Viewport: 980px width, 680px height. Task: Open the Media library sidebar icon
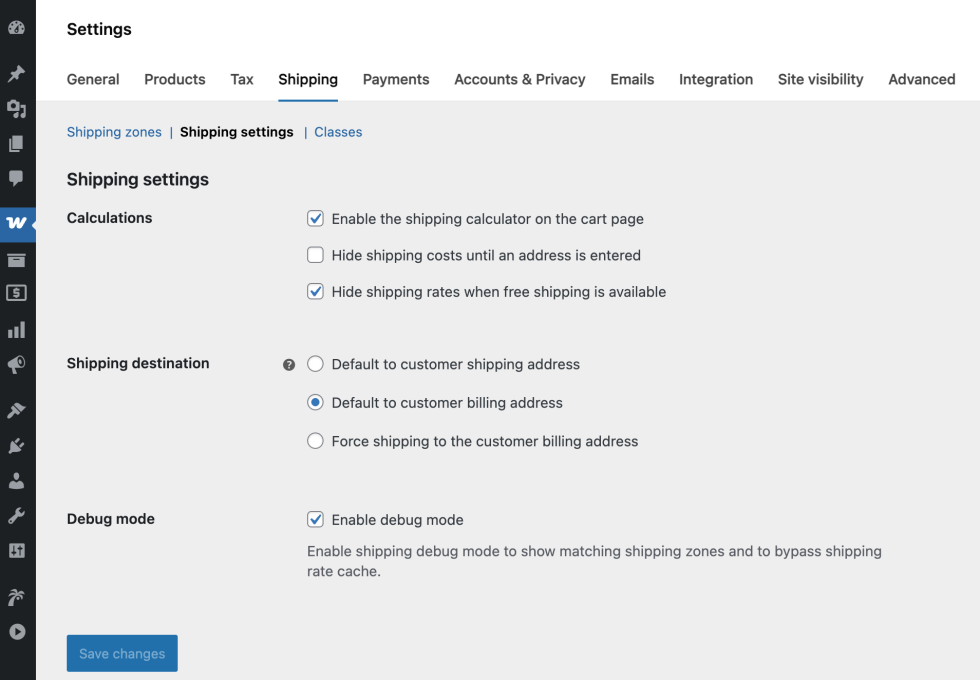point(16,109)
